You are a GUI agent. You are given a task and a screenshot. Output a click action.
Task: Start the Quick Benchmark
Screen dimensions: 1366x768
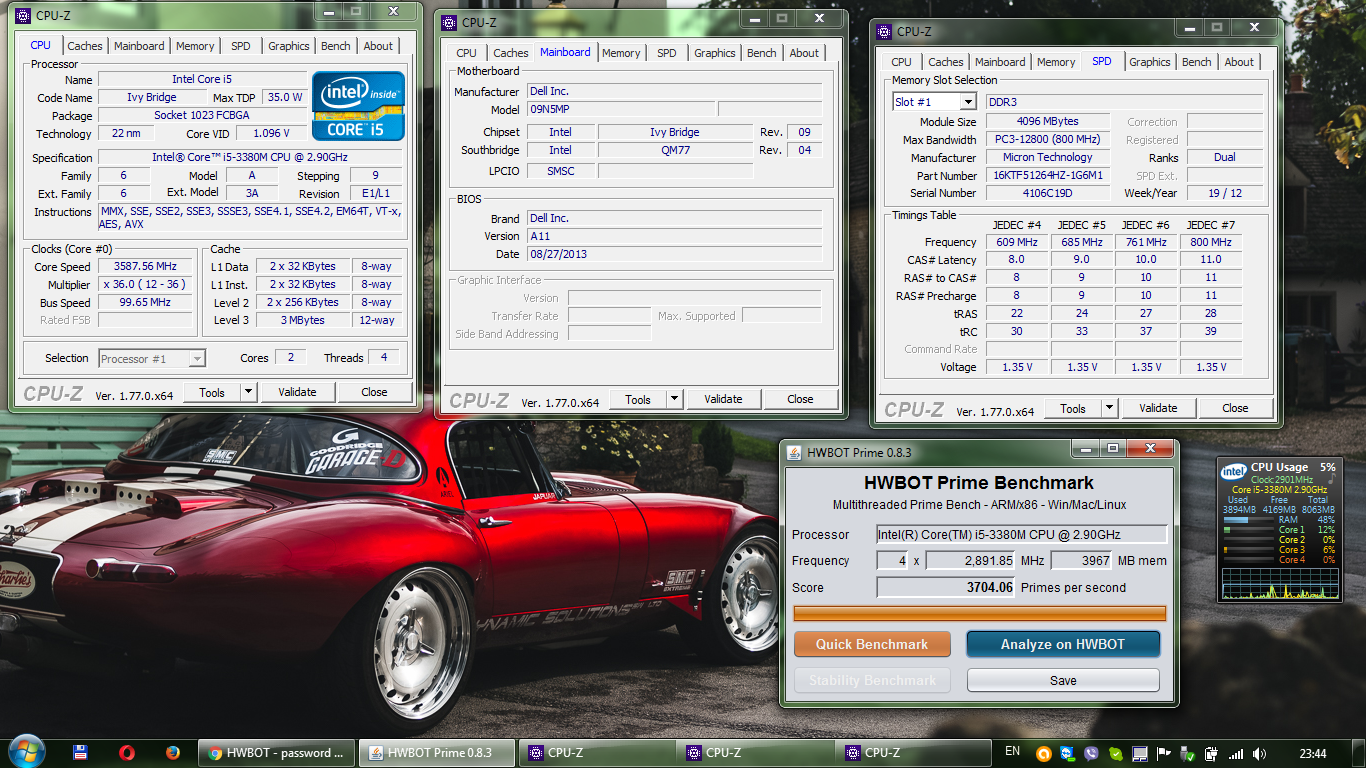tap(872, 644)
